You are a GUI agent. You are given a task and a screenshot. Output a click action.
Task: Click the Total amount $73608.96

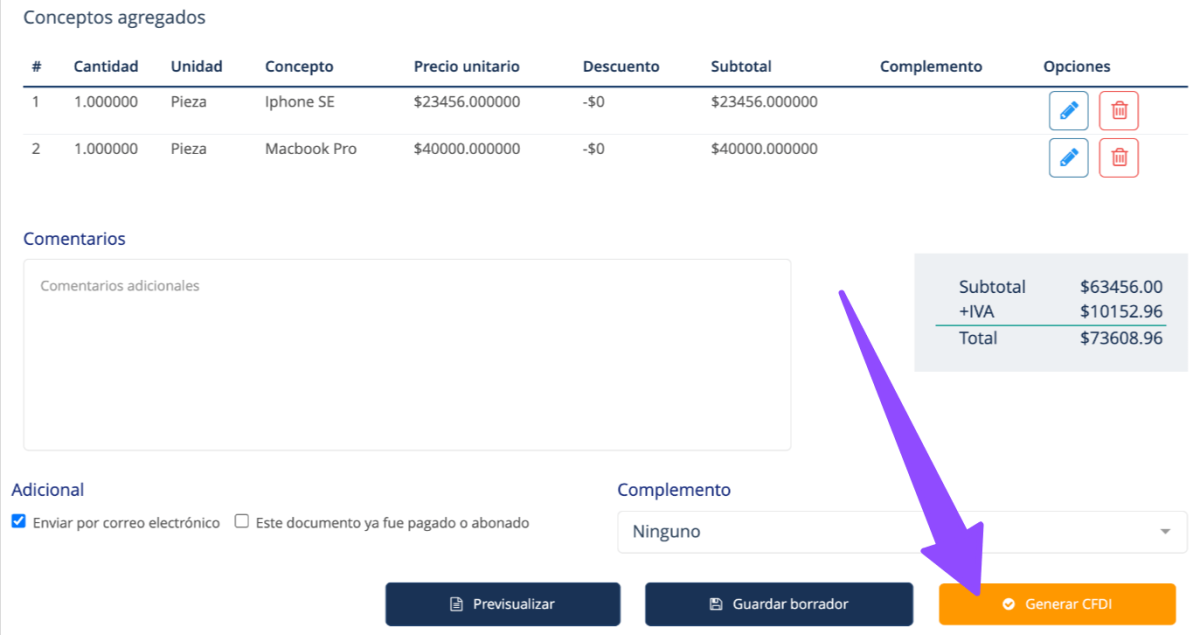1121,338
